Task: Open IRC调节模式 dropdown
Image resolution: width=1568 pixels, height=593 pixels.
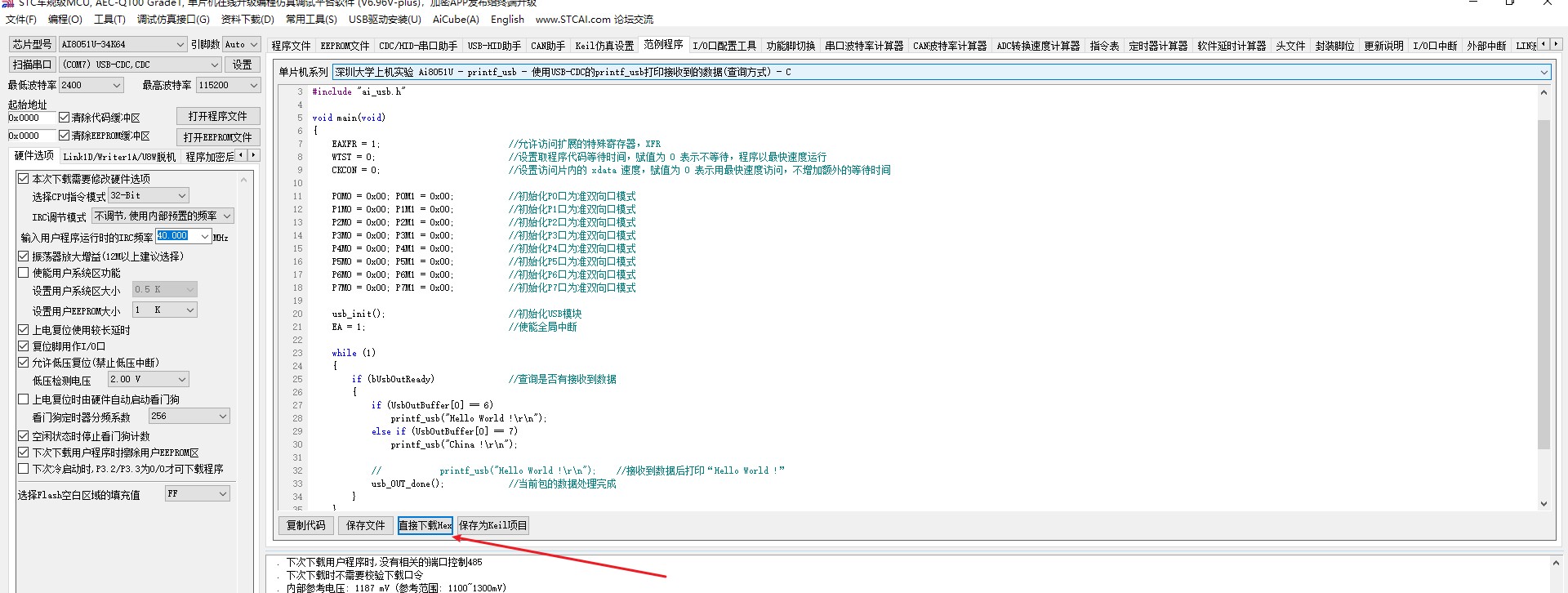Action: [x=163, y=216]
